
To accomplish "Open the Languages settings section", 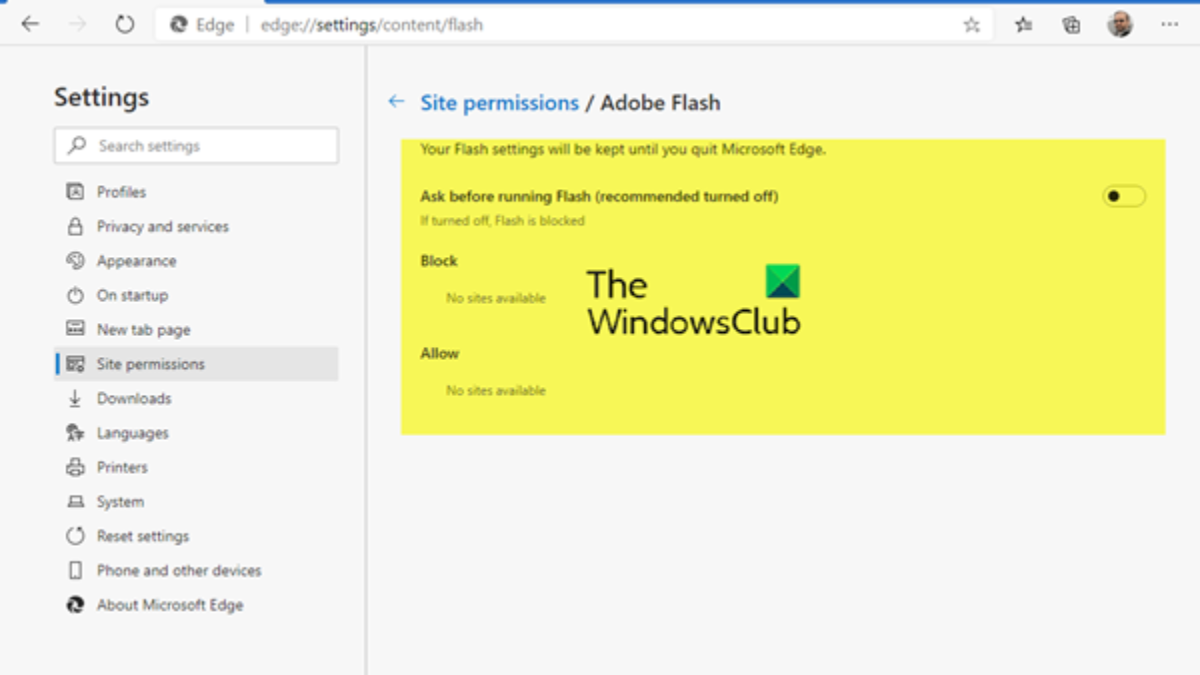I will click(x=197, y=433).
